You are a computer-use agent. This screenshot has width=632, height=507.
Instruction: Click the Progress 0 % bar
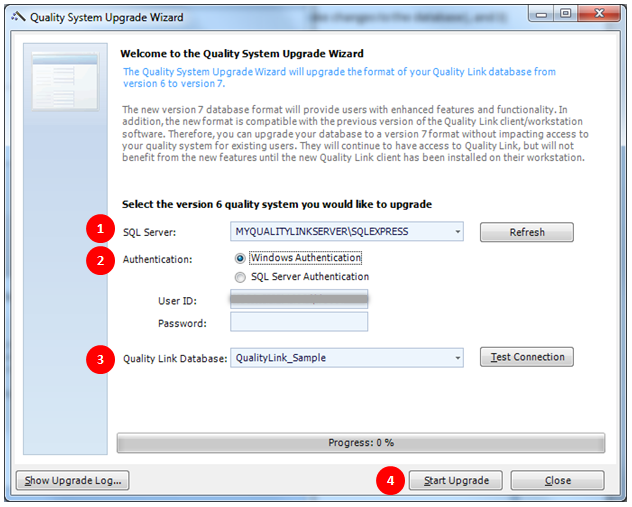[x=361, y=443]
